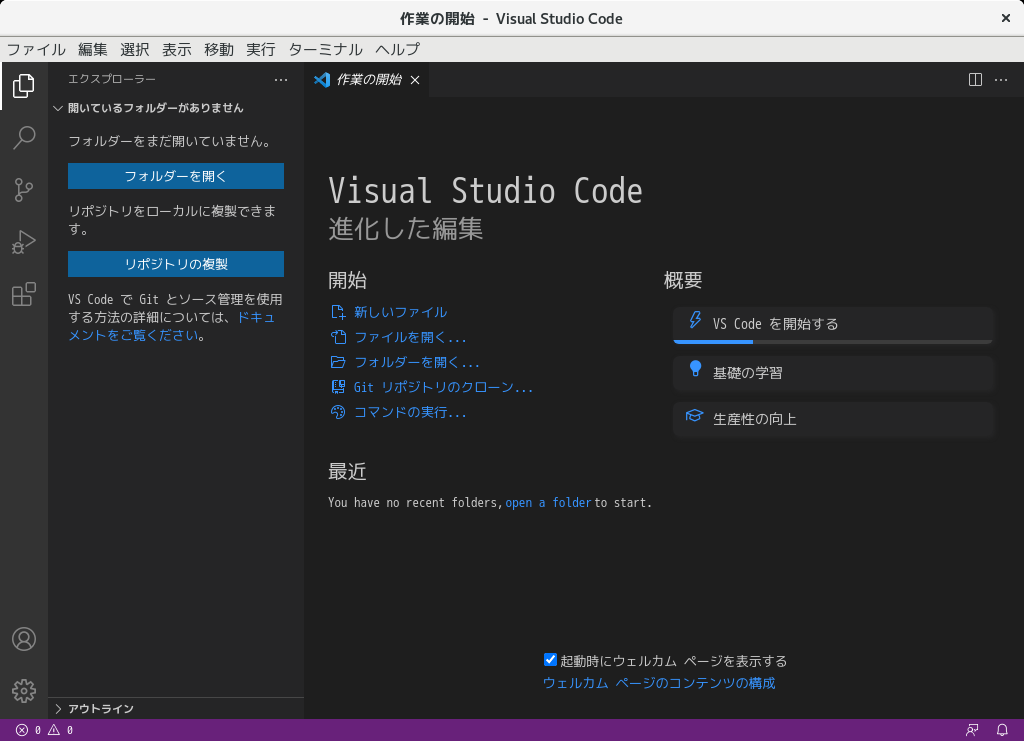The width and height of the screenshot is (1024, 741).
Task: Click the lightbulb icon beside 基礎の学習
Action: [x=695, y=369]
